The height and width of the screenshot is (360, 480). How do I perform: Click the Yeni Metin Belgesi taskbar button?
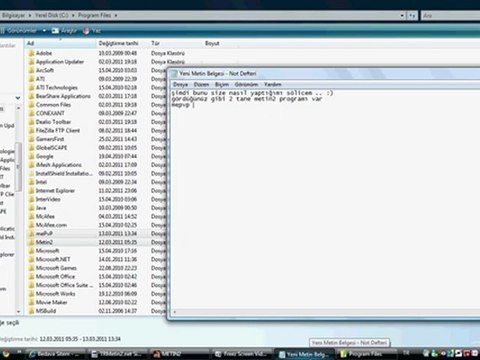303,354
